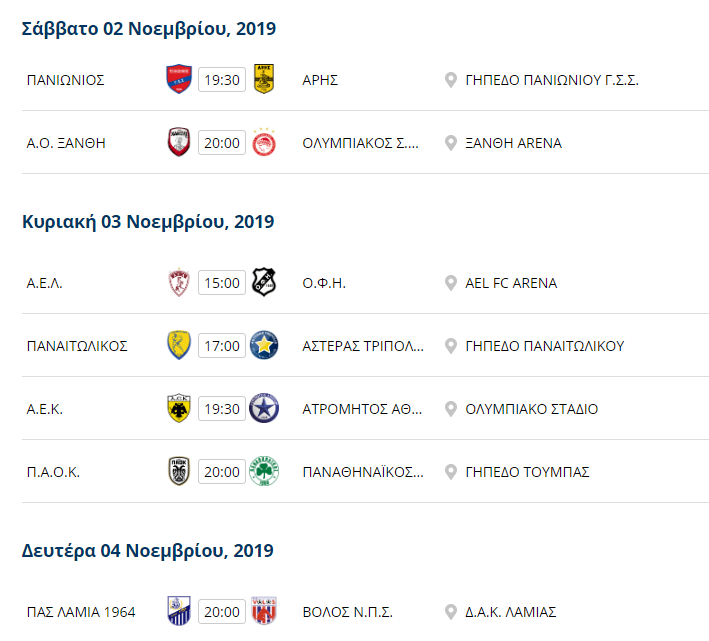The image size is (709, 641).
Task: Click the AEK yellow-black eagle crest
Action: click(x=178, y=409)
